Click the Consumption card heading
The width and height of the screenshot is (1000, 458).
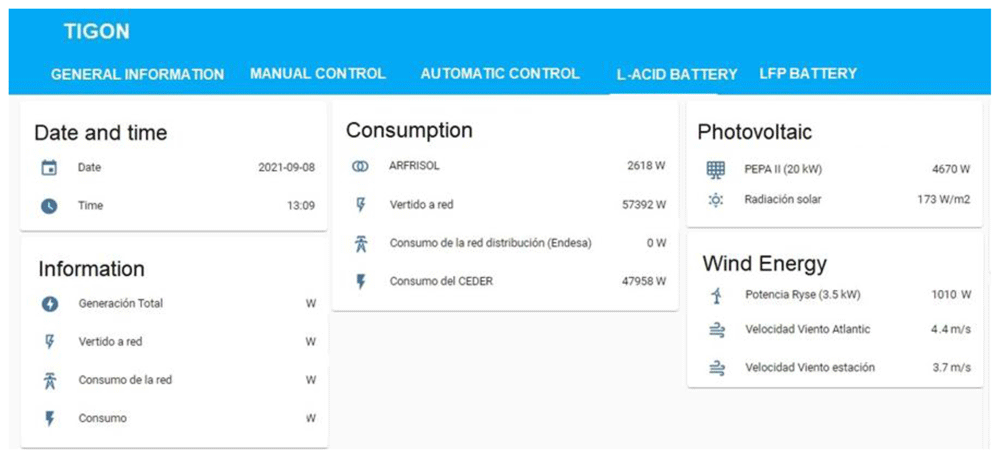[x=409, y=130]
